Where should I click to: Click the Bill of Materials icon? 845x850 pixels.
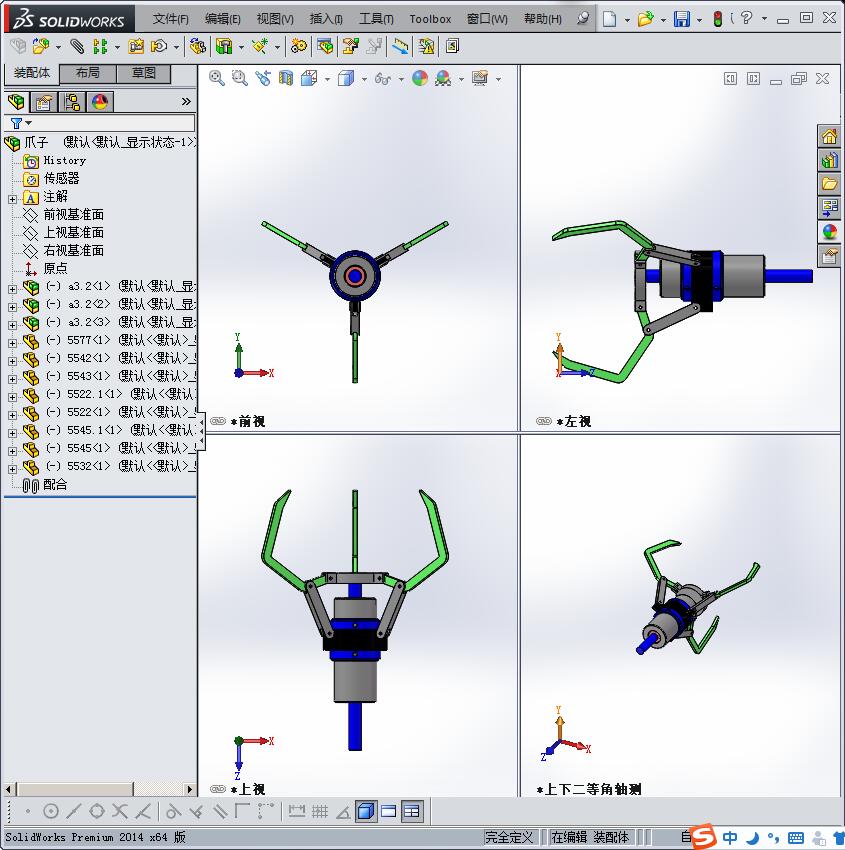[325, 47]
